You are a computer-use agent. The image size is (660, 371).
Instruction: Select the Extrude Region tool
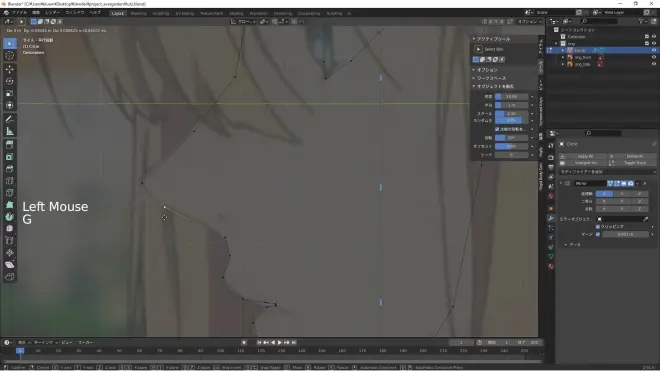click(10, 145)
